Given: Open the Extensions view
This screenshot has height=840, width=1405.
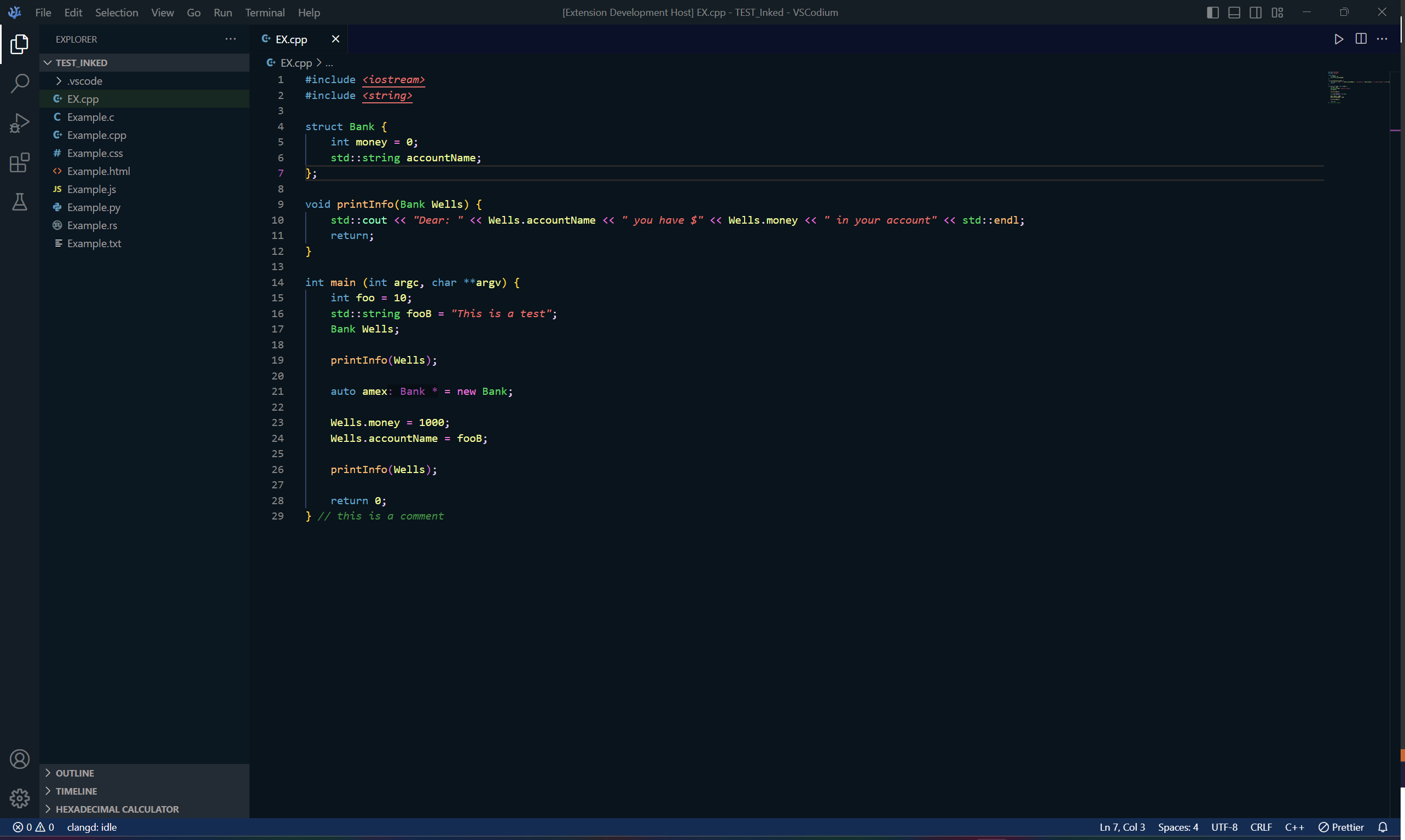Looking at the screenshot, I should (19, 162).
